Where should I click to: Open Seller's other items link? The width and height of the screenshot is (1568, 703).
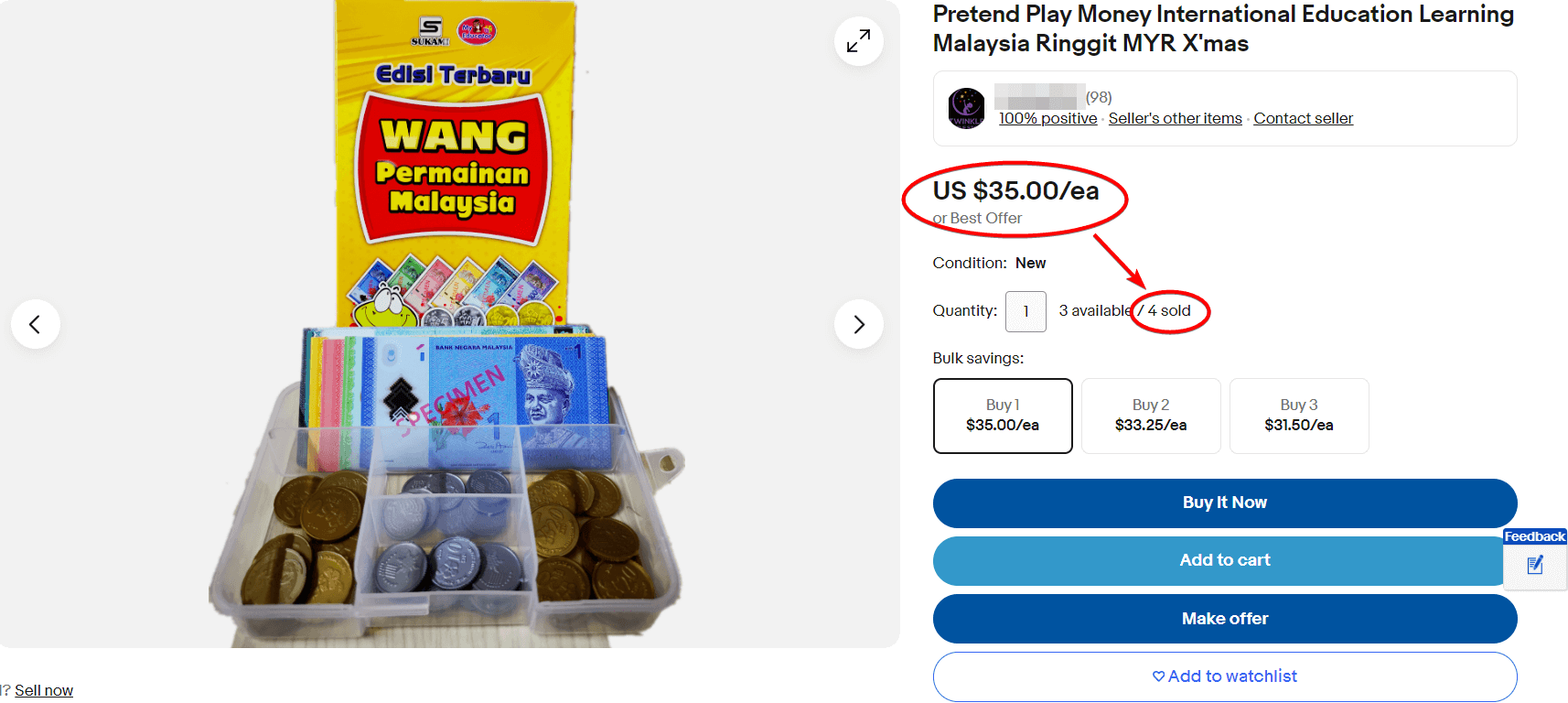(1175, 119)
